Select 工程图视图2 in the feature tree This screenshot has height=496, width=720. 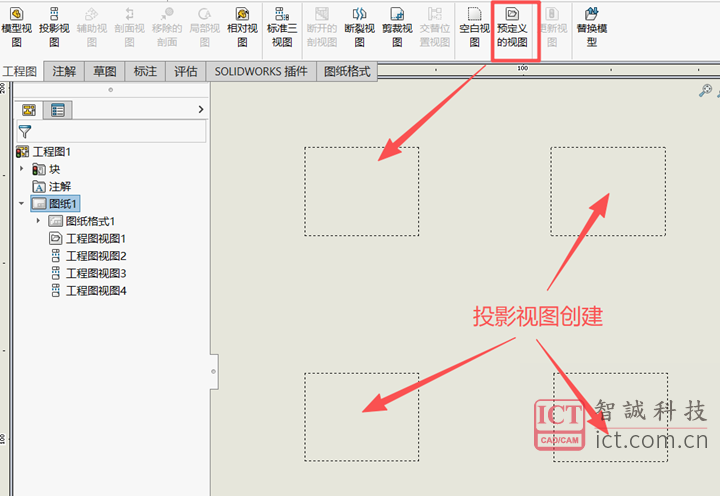pyautogui.click(x=95, y=256)
